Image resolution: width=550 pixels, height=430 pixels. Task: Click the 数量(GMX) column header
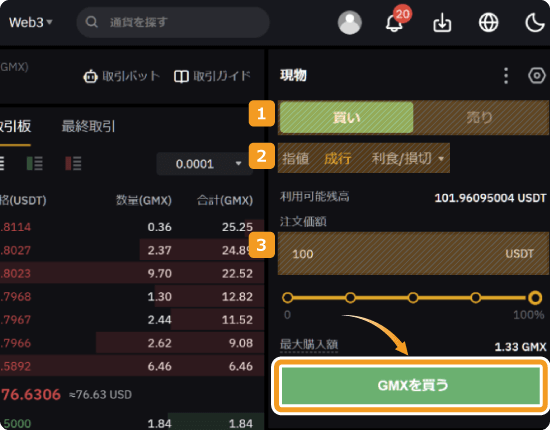click(144, 200)
